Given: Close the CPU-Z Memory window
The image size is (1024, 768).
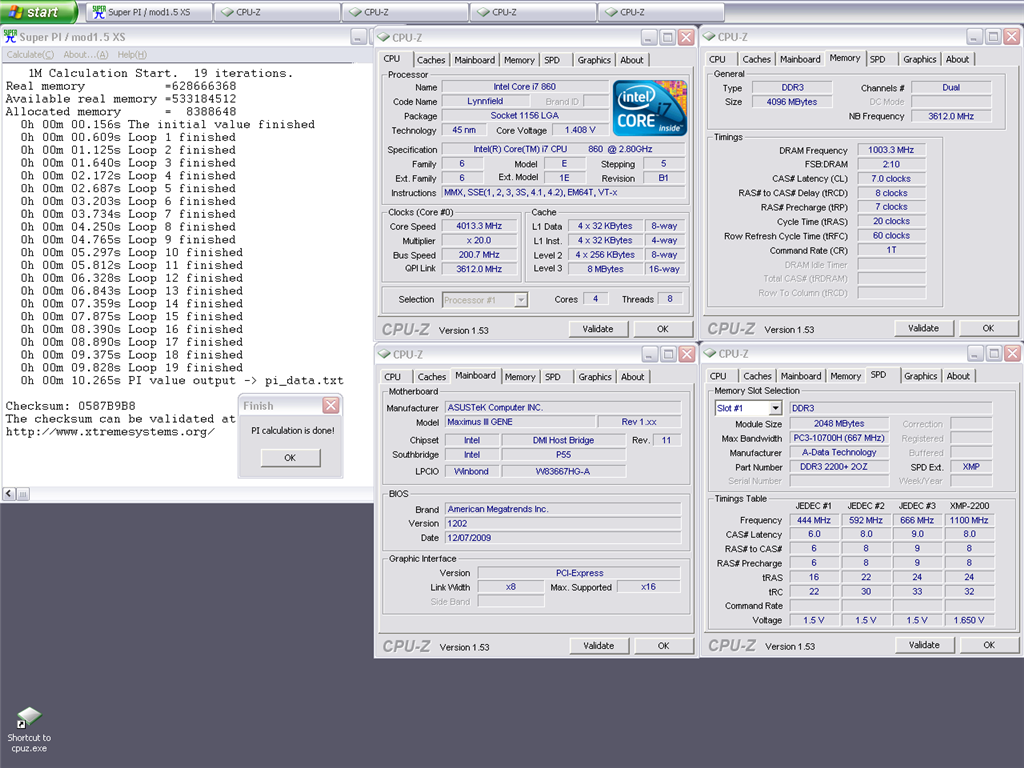Looking at the screenshot, I should pos(1012,37).
